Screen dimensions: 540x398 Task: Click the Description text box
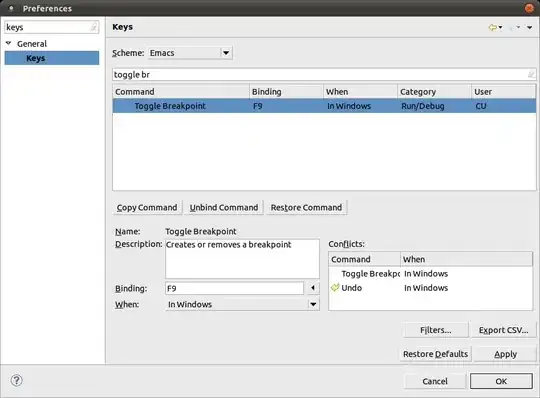click(242, 259)
